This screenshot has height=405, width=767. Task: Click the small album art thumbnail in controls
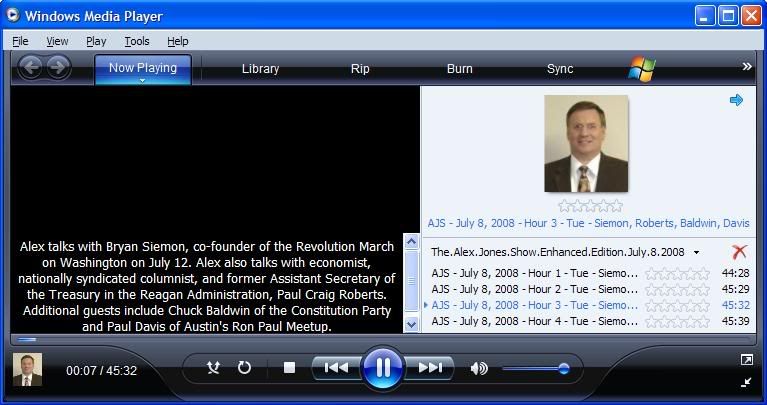(27, 370)
